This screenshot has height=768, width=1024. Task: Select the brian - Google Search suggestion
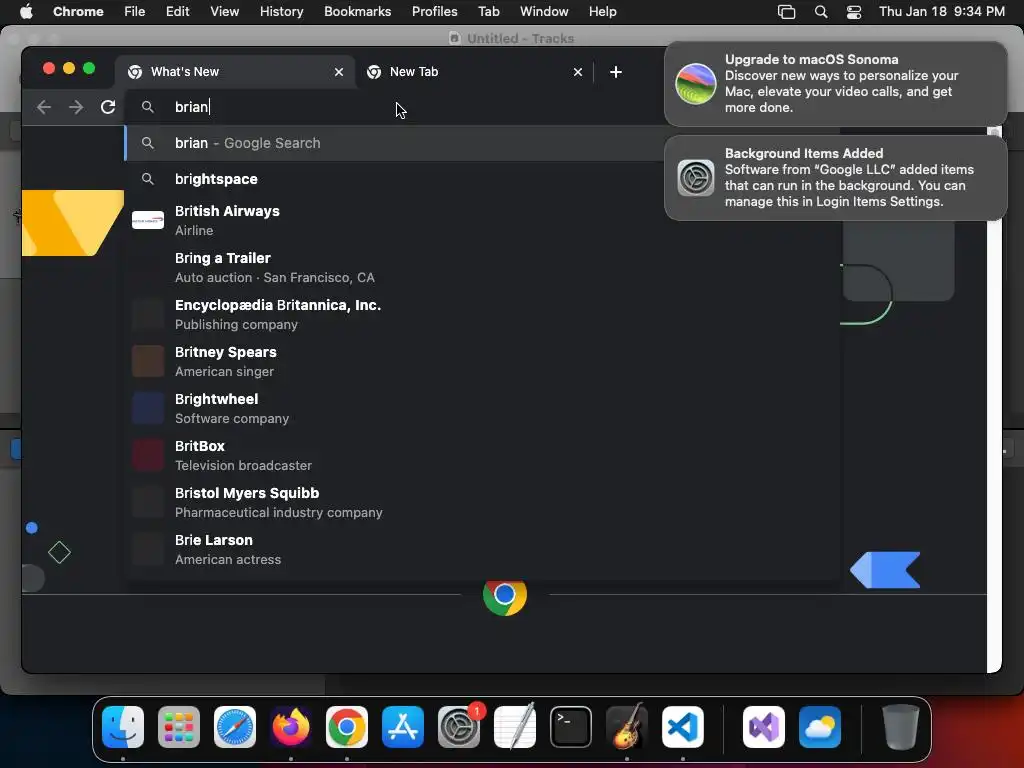coord(395,143)
